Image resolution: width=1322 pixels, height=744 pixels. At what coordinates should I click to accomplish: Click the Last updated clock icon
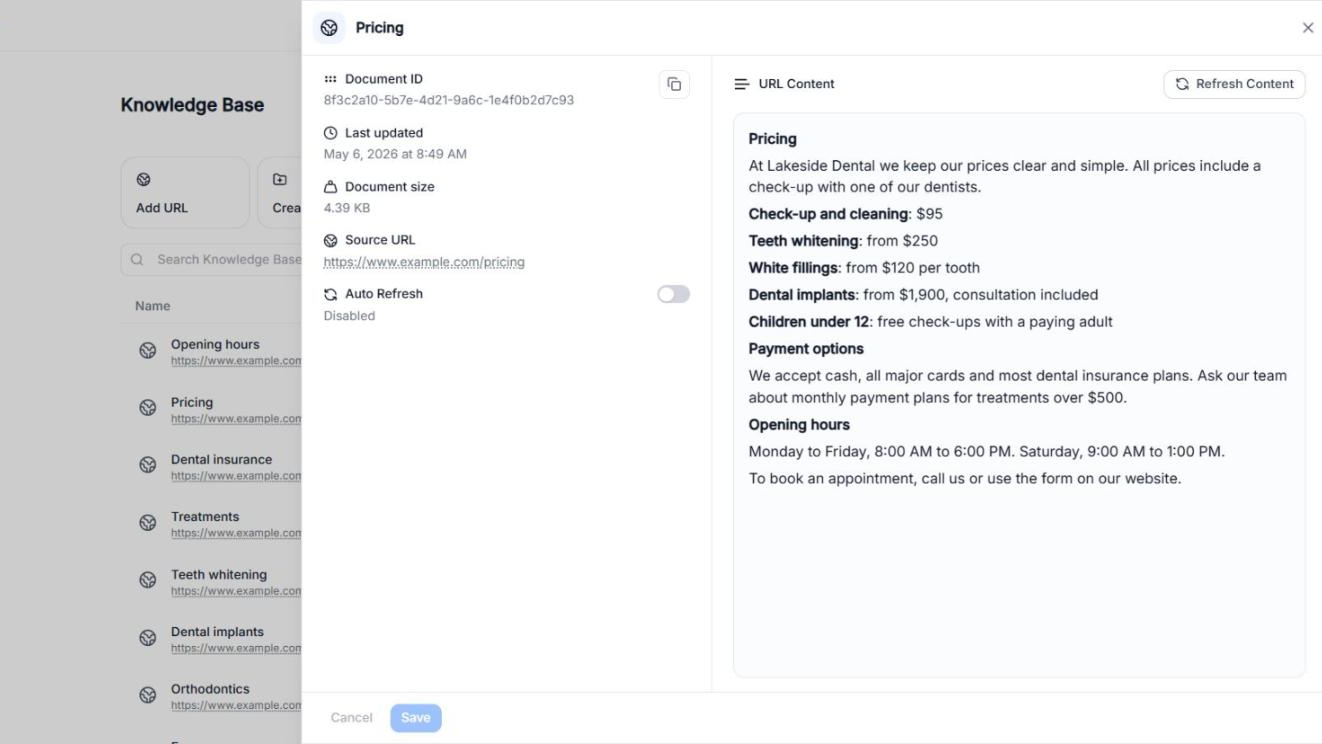tap(331, 133)
